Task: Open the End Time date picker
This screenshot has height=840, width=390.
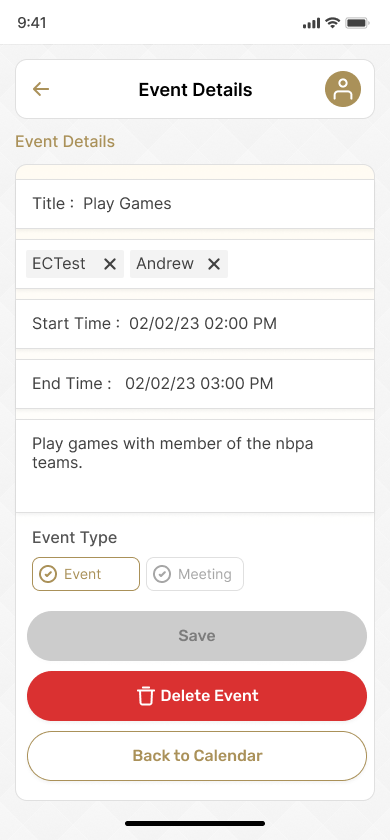Action: click(195, 384)
